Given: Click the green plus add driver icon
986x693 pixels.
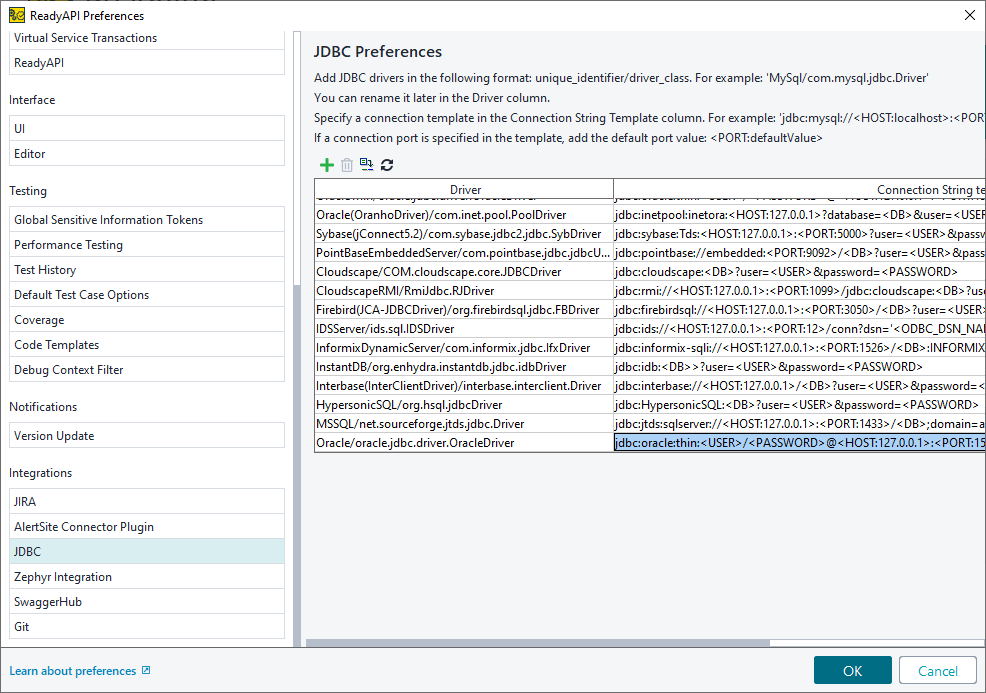Looking at the screenshot, I should pyautogui.click(x=326, y=165).
